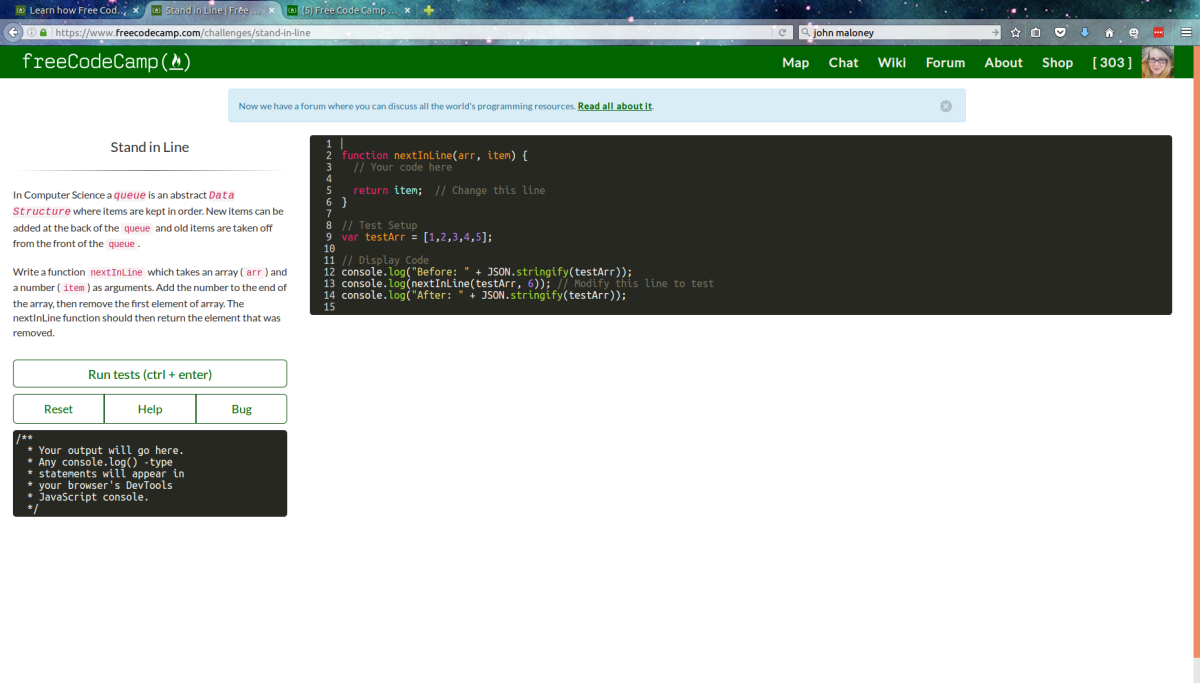Follow the Read all about it link
The width and height of the screenshot is (1200, 683).
pos(614,106)
